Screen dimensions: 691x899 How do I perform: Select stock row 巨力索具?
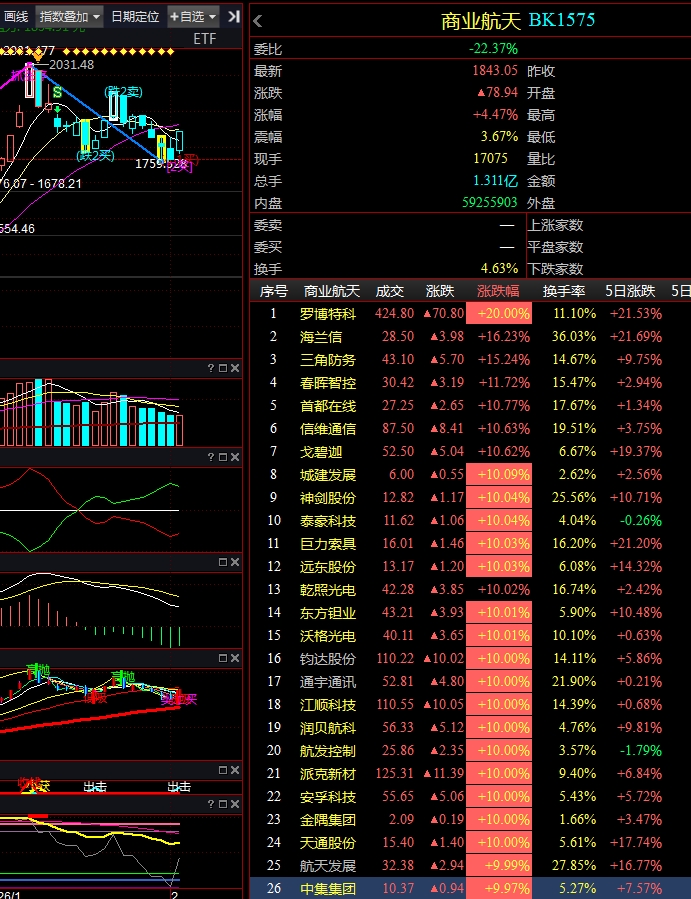[x=470, y=544]
